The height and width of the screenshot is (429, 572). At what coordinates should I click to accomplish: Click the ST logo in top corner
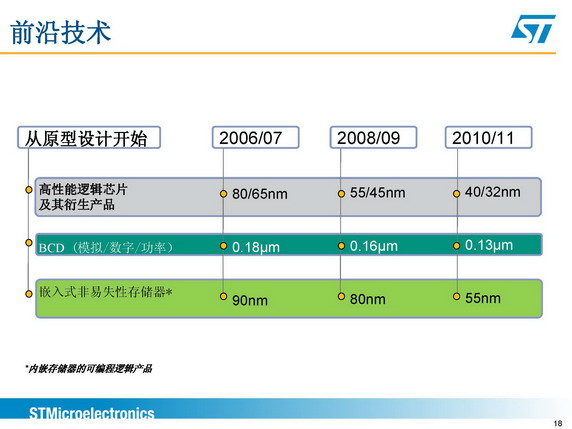coord(533,29)
